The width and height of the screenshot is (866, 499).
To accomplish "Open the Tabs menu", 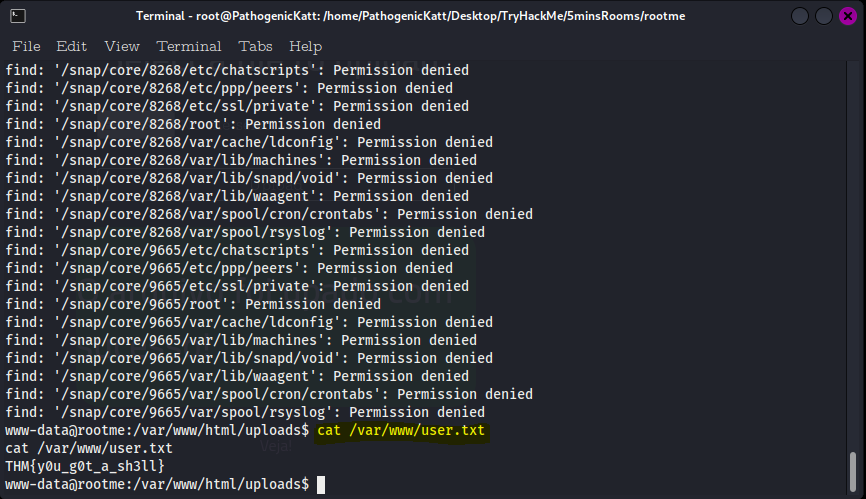I will [x=255, y=46].
